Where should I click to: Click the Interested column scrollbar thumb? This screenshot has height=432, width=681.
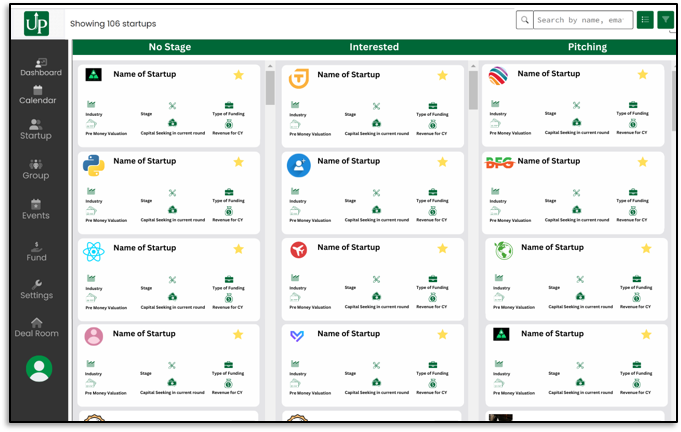tap(473, 90)
